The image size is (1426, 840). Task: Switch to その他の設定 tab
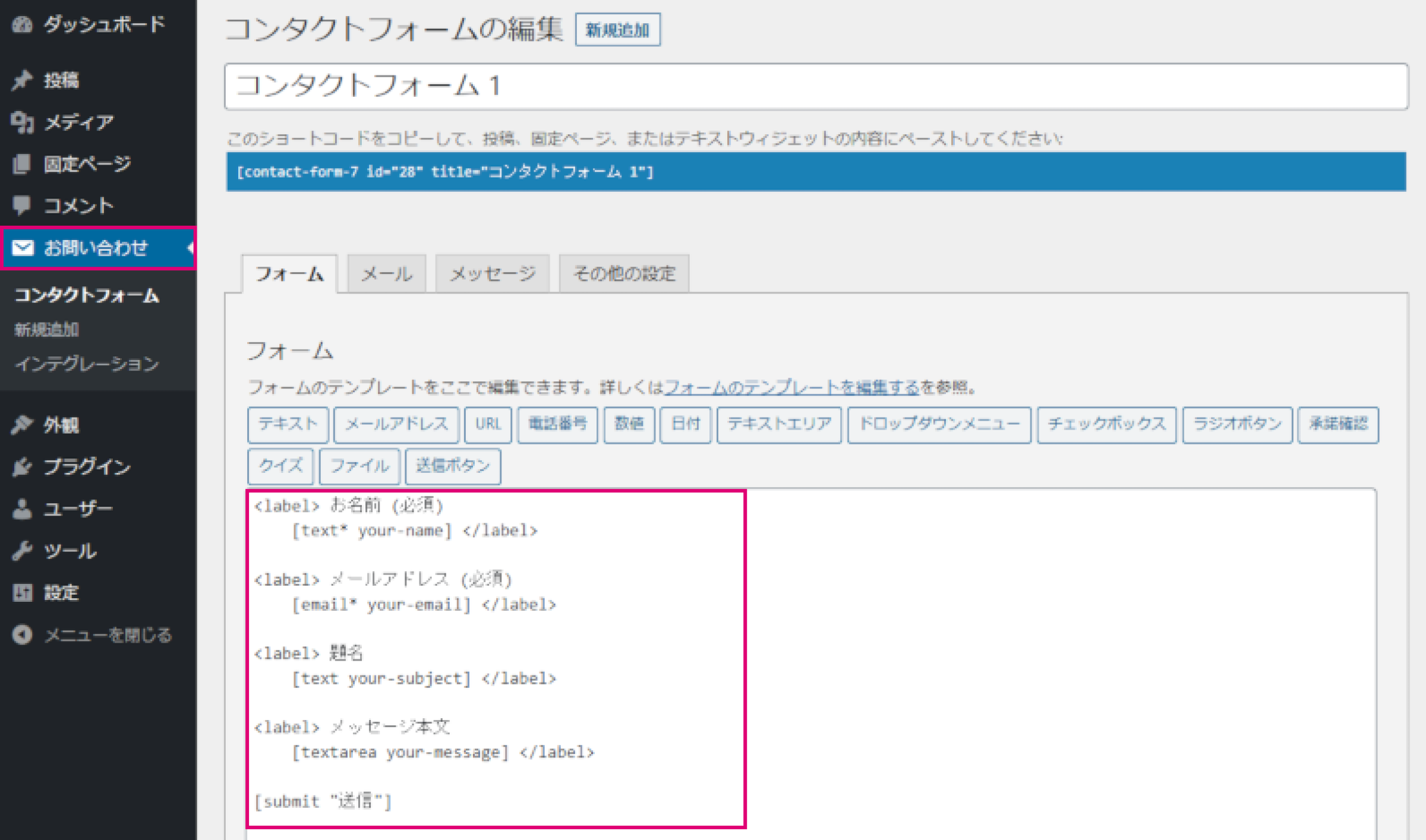tap(624, 274)
